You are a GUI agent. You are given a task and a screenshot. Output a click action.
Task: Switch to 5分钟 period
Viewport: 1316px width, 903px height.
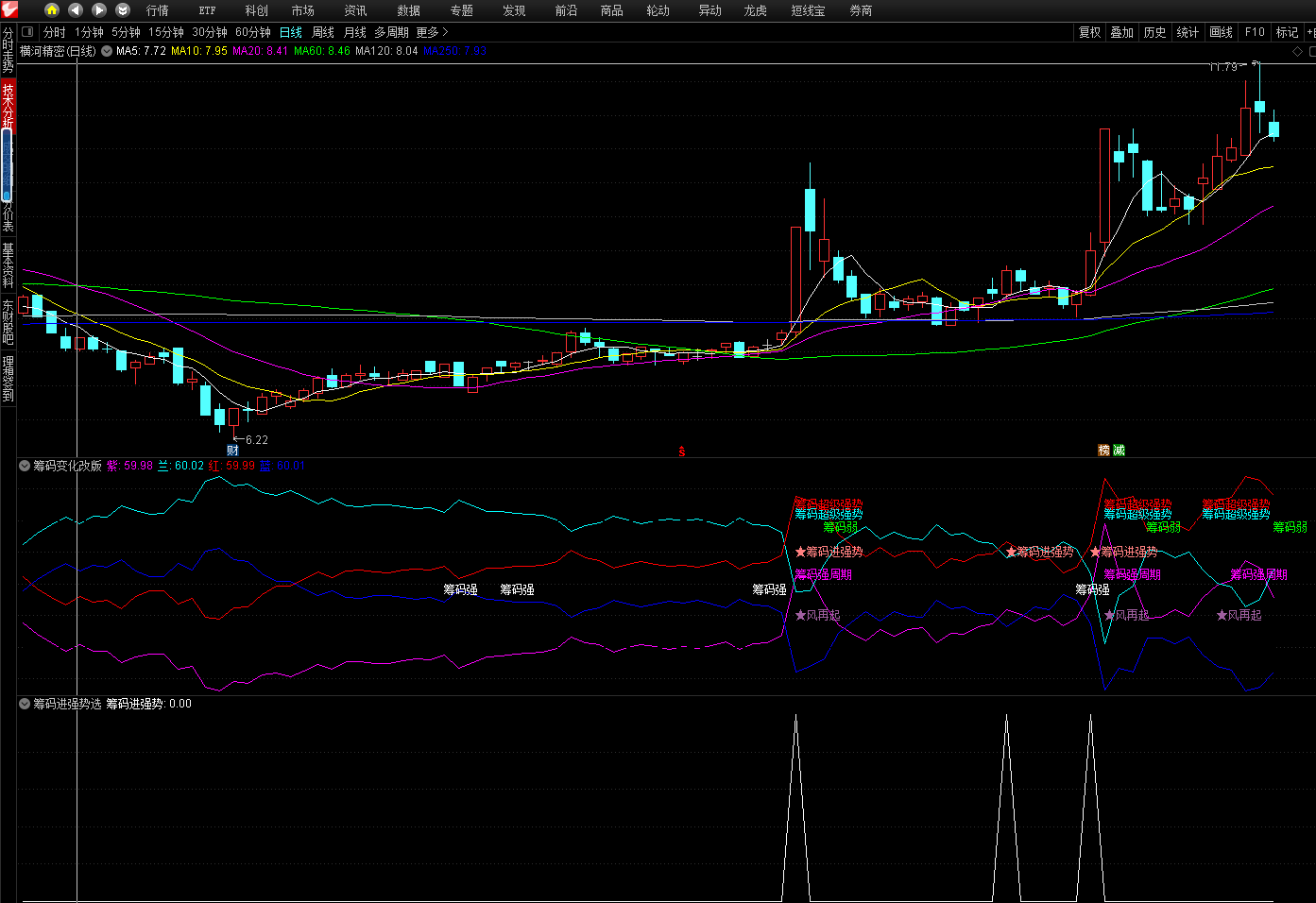[x=126, y=32]
